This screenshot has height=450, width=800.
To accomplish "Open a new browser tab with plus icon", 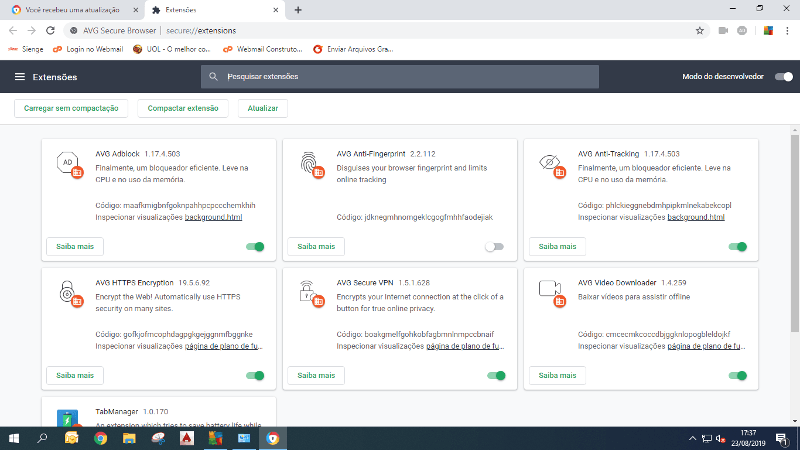I will (298, 9).
